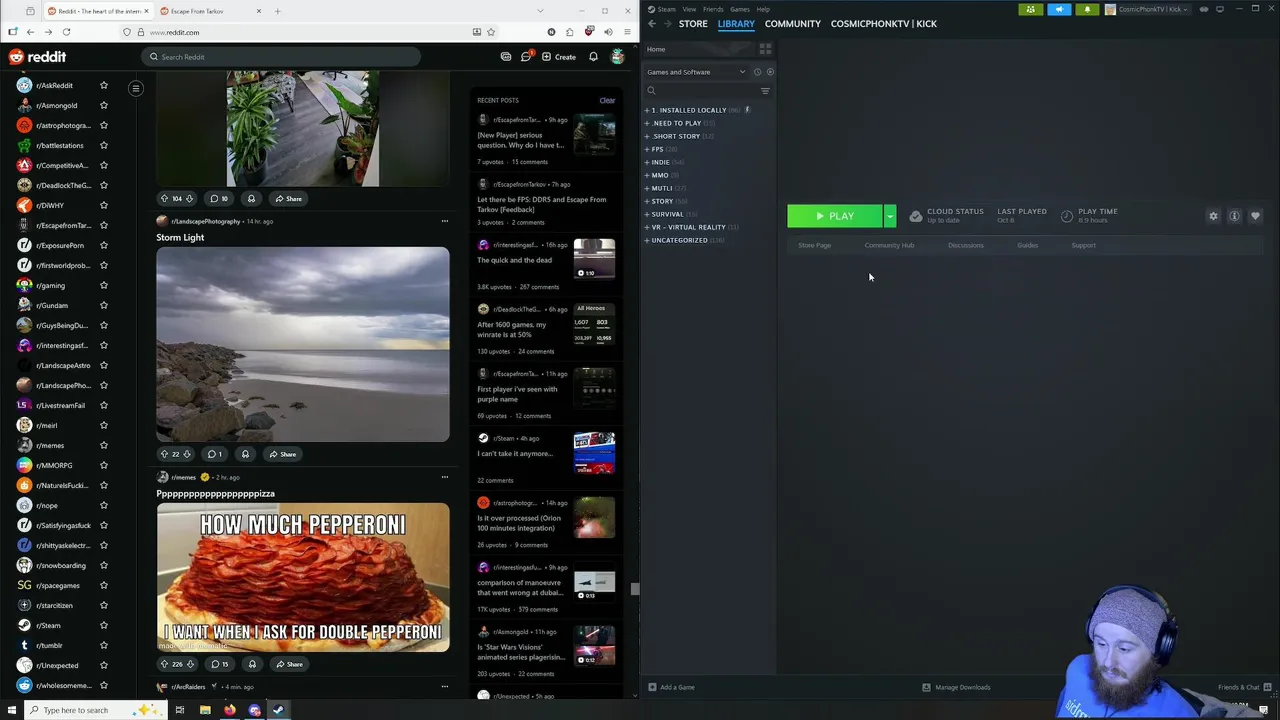Viewport: 1280px width, 720px height.
Task: Open game settings gear in Steam
Action: click(1213, 216)
